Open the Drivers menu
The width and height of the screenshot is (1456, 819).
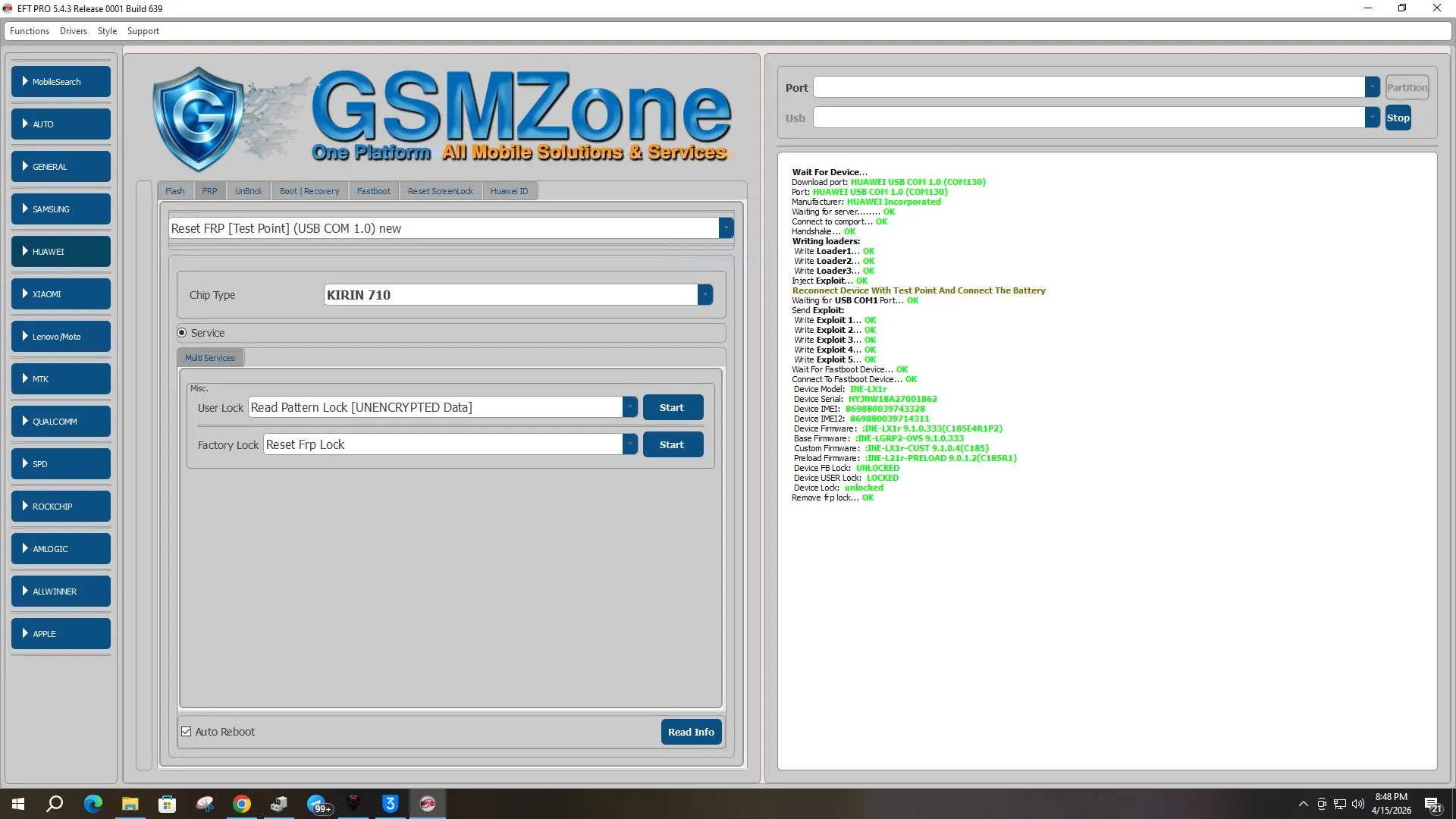(x=73, y=31)
